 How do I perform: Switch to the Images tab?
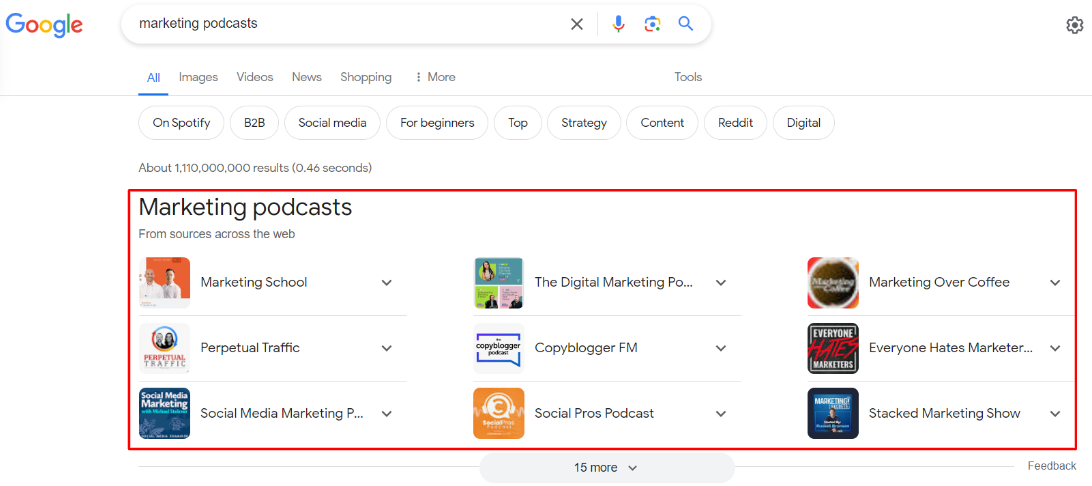pyautogui.click(x=198, y=77)
